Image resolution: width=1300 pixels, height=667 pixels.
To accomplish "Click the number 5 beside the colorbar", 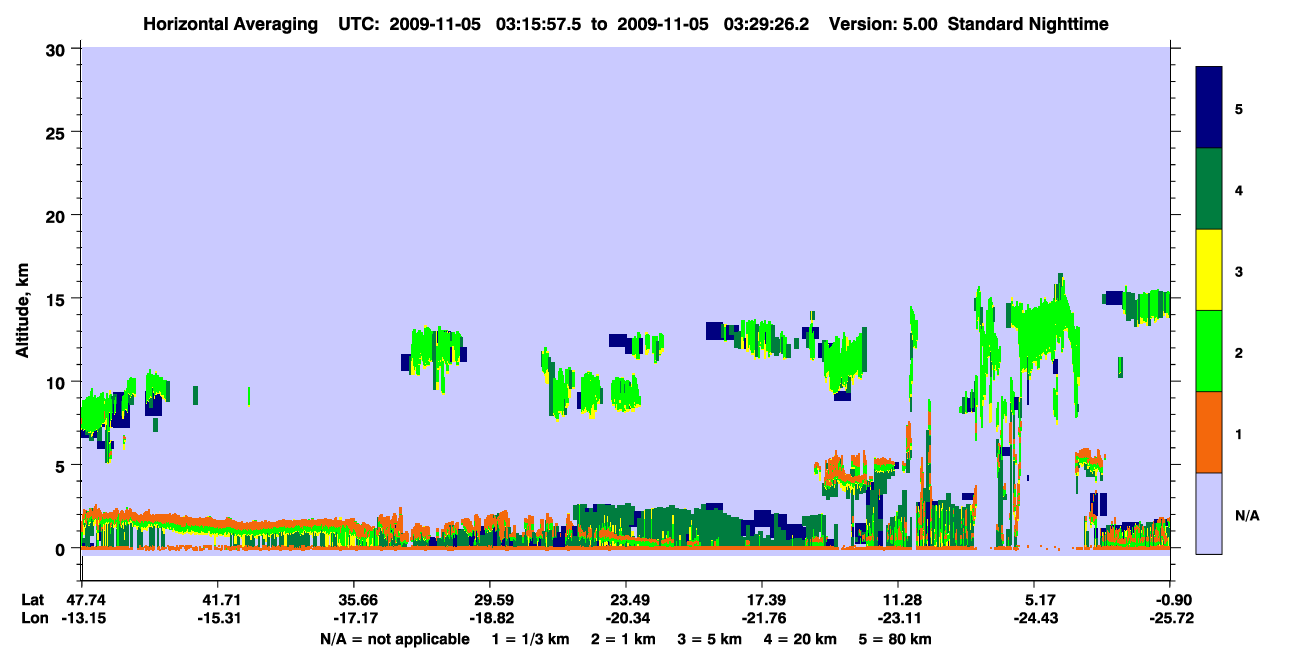I will (x=1238, y=108).
